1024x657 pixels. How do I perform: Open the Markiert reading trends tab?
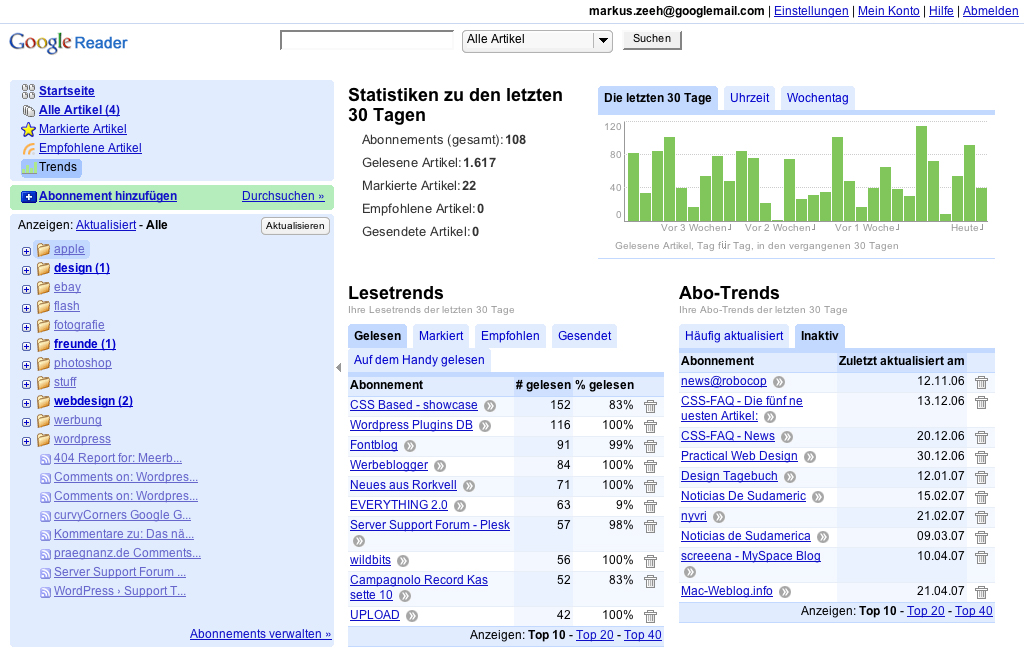click(441, 336)
